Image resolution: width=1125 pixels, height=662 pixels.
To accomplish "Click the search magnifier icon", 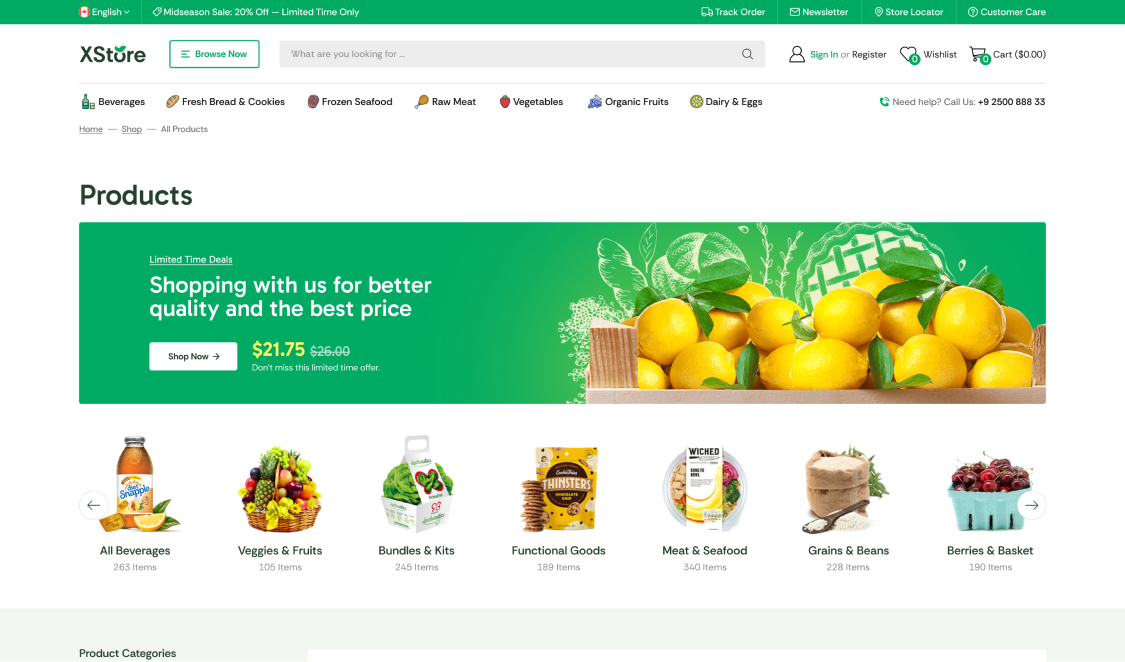I will (747, 54).
